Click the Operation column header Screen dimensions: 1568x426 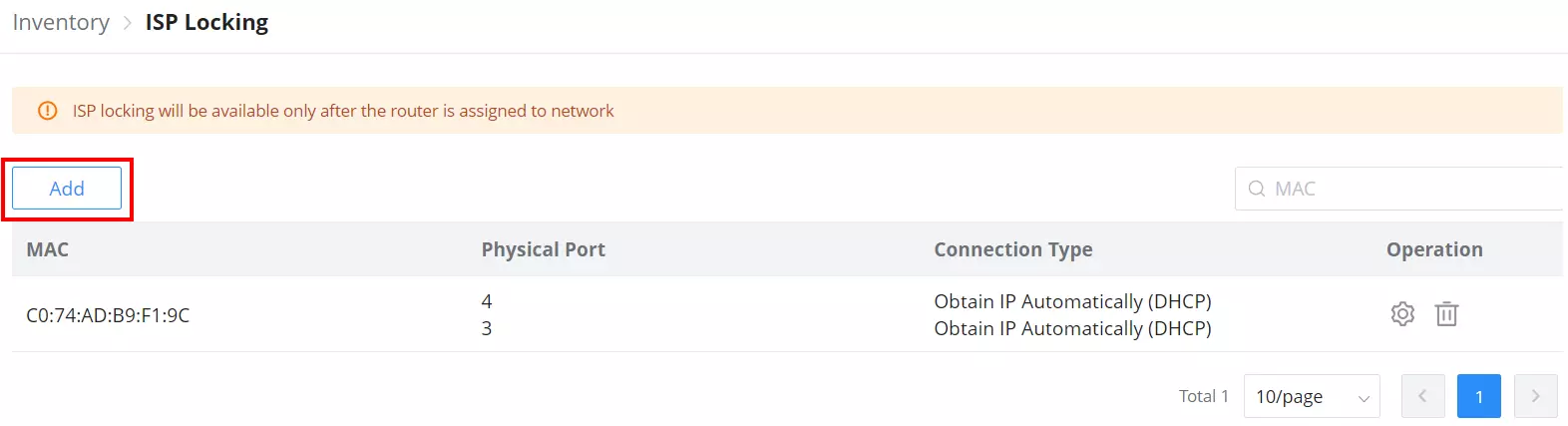coord(1434,249)
